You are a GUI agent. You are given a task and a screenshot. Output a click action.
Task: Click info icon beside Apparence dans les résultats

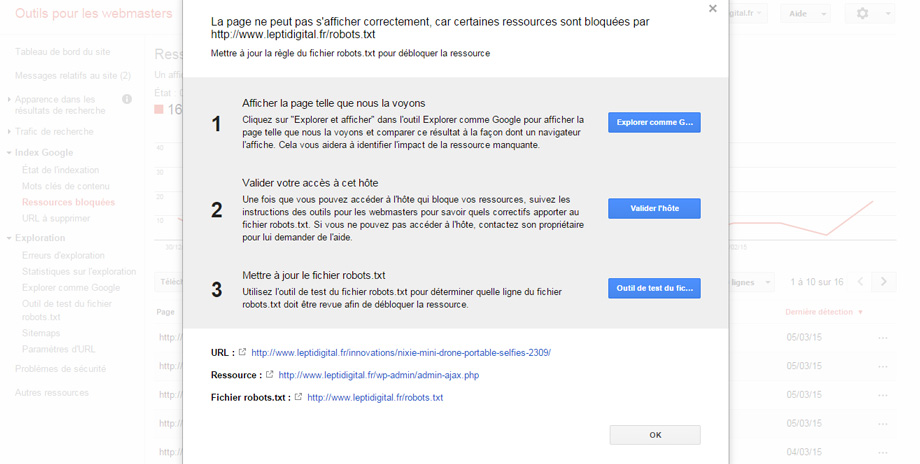pos(127,99)
